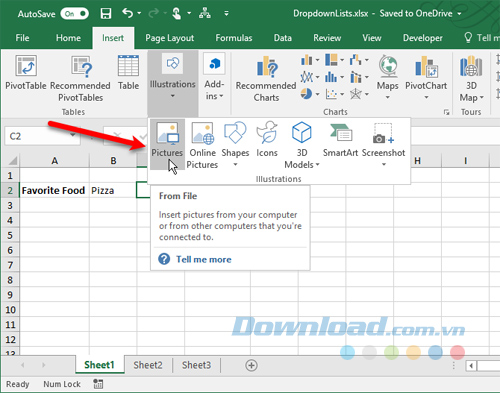Select column H header
Image resolution: width=500 pixels, height=393 pixels.
417,161
